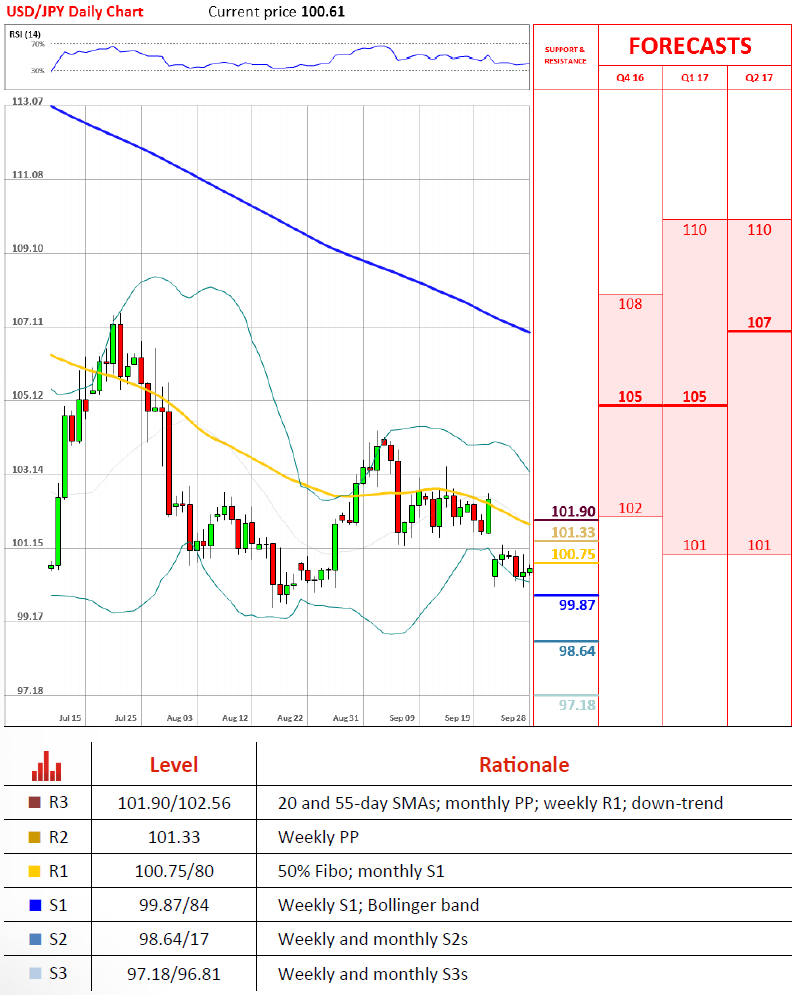Click the 98.64/17 level cell

tap(174, 939)
